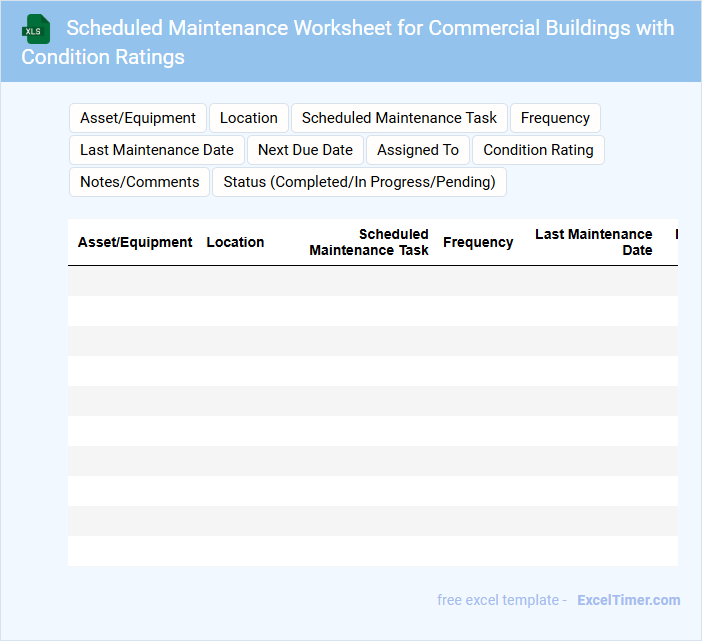Click the Frequency column header
This screenshot has width=702, height=641.
tap(478, 242)
